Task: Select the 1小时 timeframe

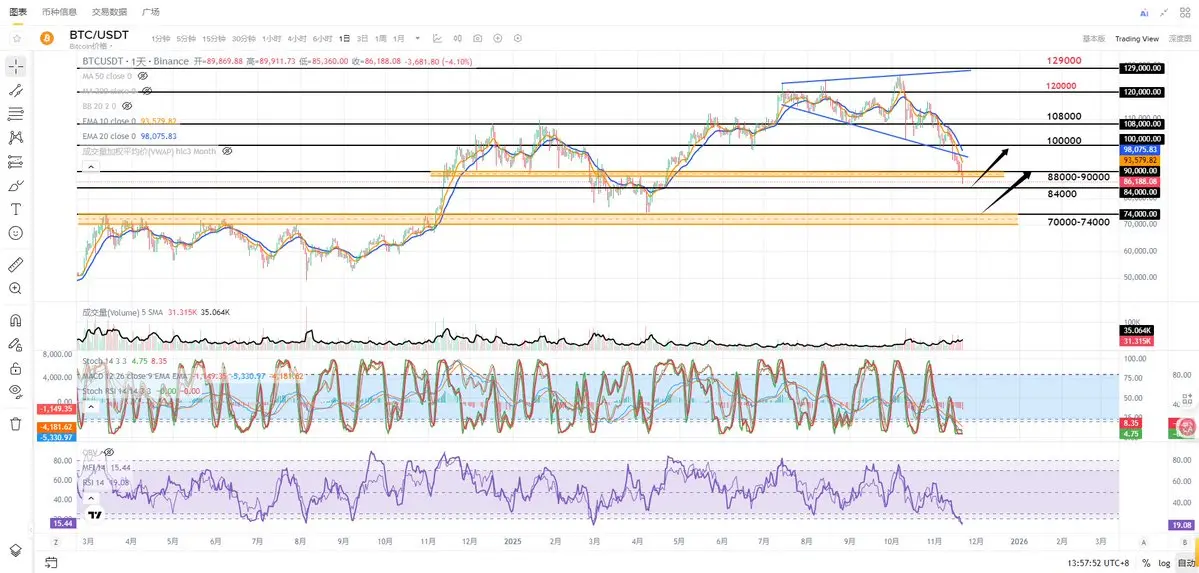Action: pos(271,38)
